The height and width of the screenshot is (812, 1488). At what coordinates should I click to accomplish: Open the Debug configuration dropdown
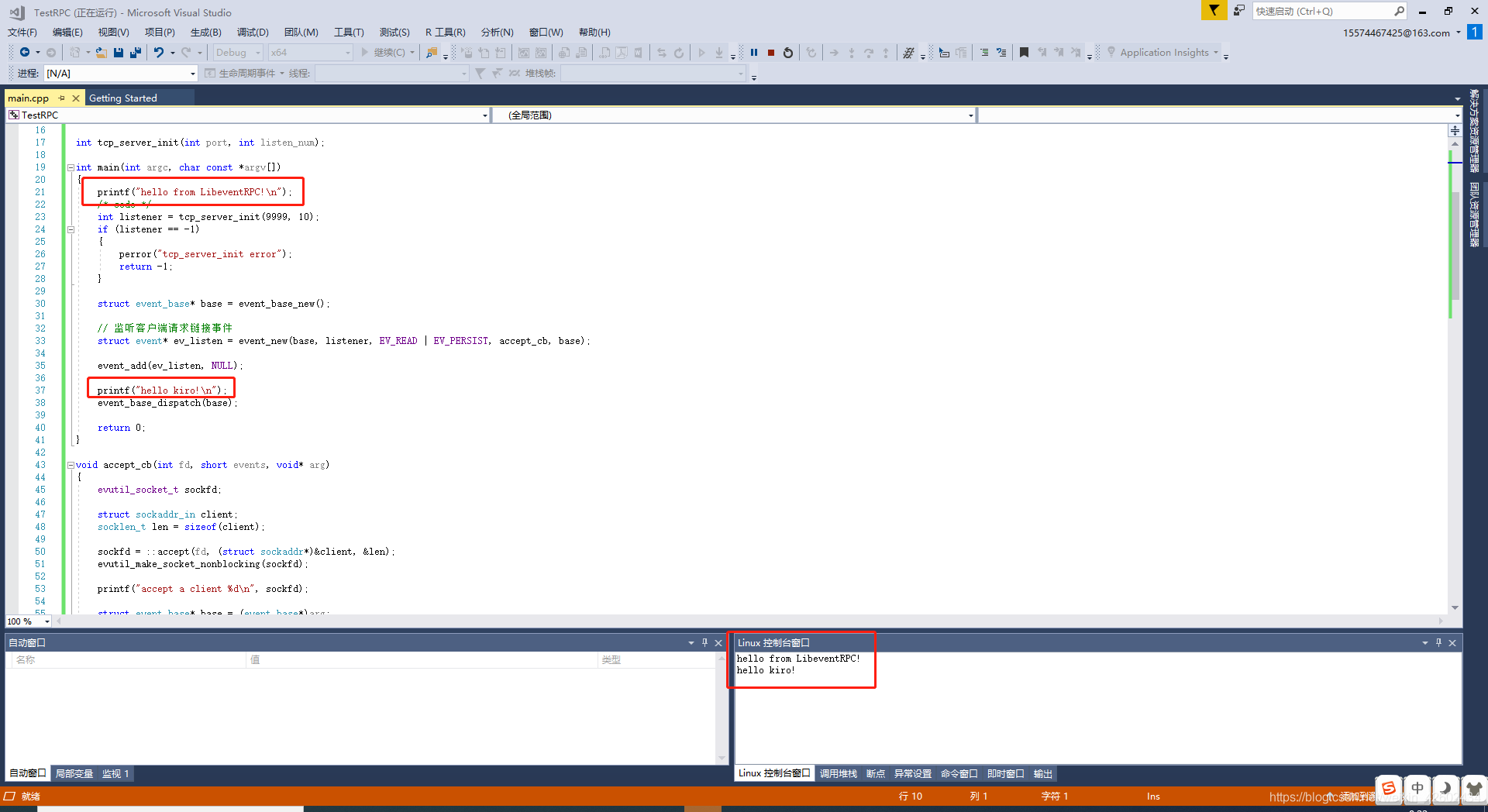click(238, 53)
